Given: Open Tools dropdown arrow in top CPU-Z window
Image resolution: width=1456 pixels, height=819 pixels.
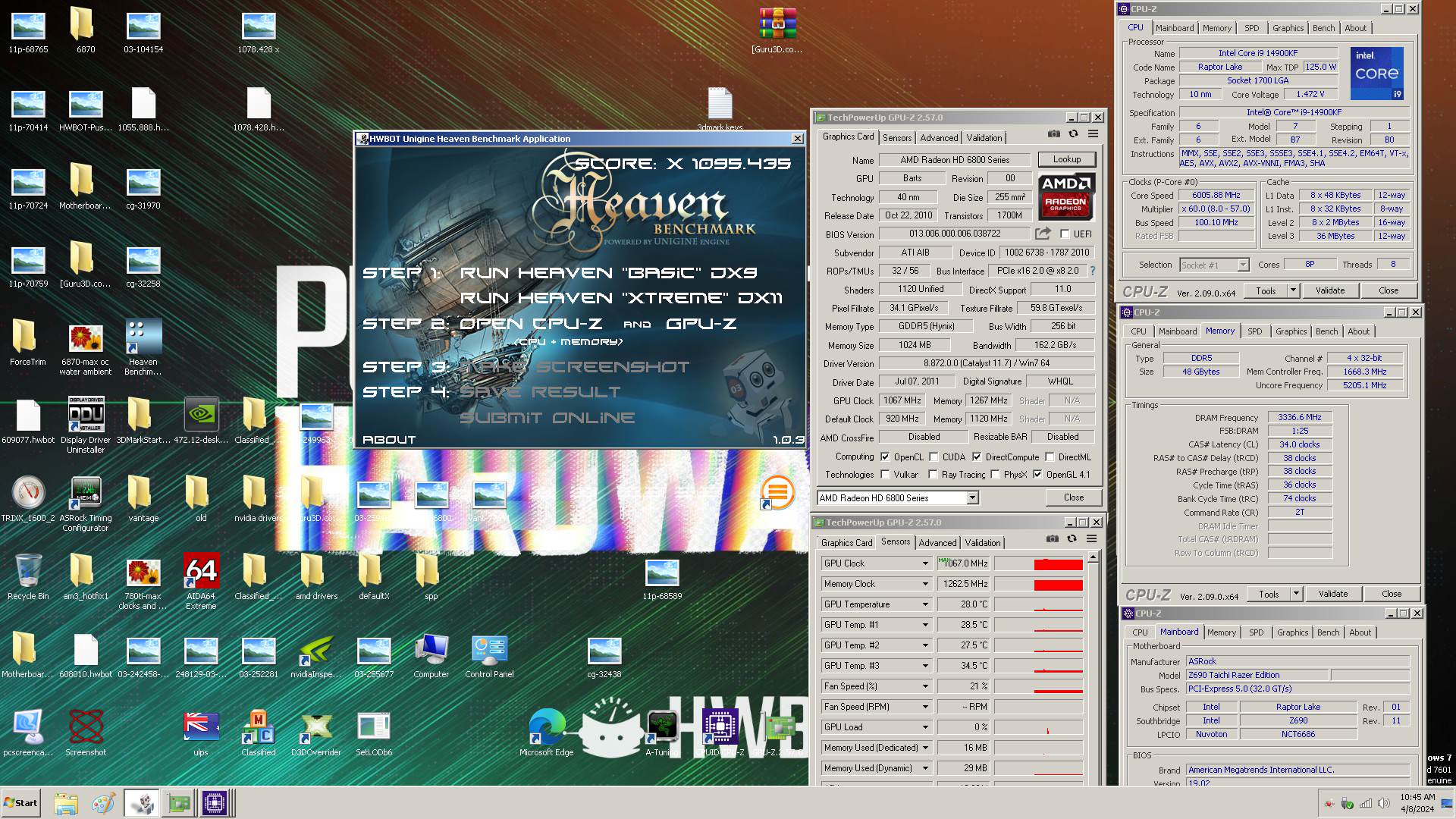Looking at the screenshot, I should (1293, 290).
